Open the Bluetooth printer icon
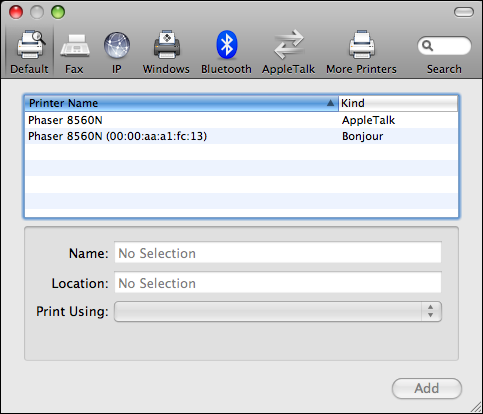This screenshot has width=483, height=414. [227, 45]
